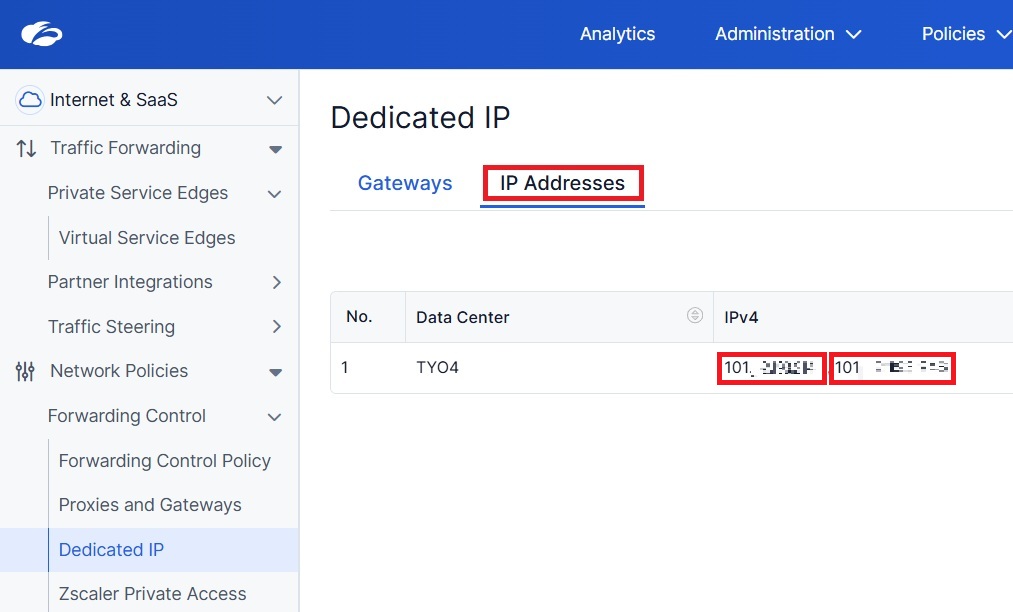The image size is (1013, 612).
Task: Click the Internet & SaaS cloud icon
Action: tap(31, 99)
